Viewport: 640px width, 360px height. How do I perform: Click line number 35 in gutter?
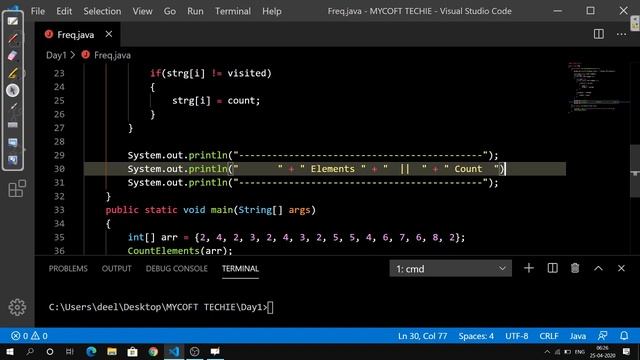click(x=59, y=237)
